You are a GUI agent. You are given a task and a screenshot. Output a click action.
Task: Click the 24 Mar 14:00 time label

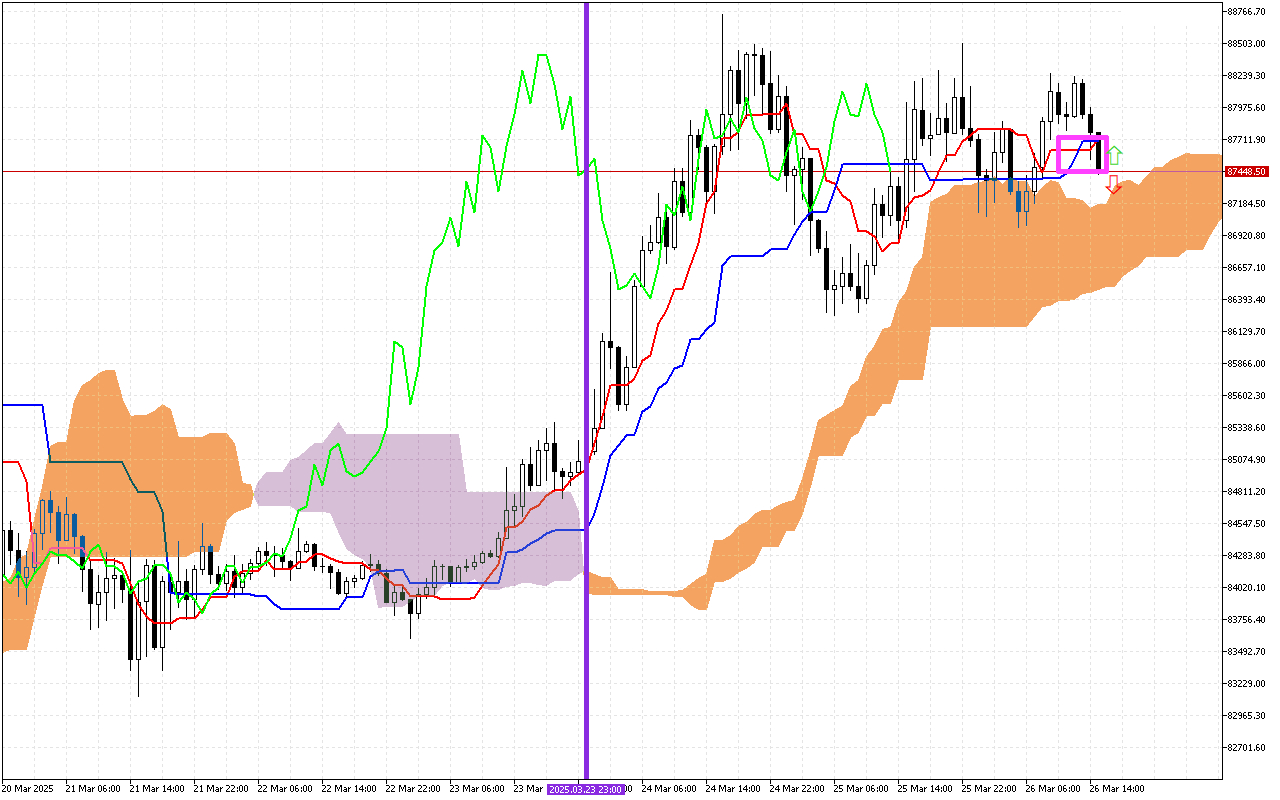click(x=733, y=789)
